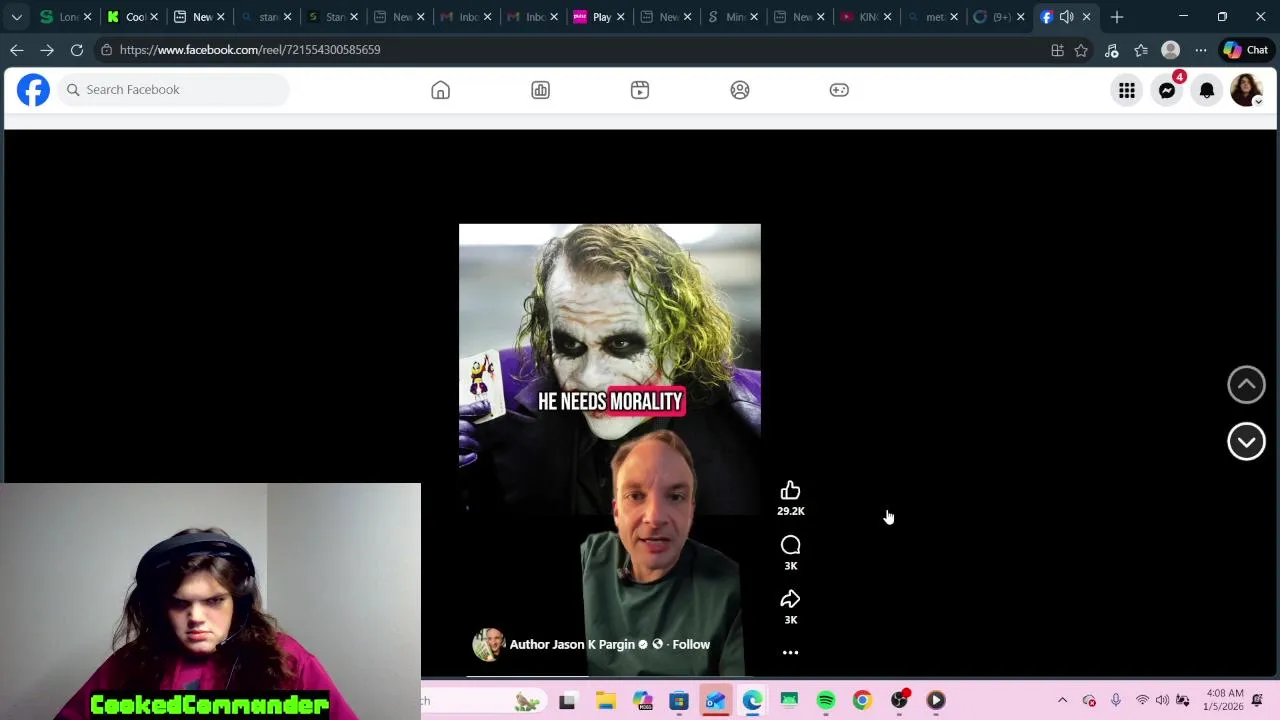The image size is (1280, 720).
Task: Add this page to favorites star
Action: click(1081, 50)
